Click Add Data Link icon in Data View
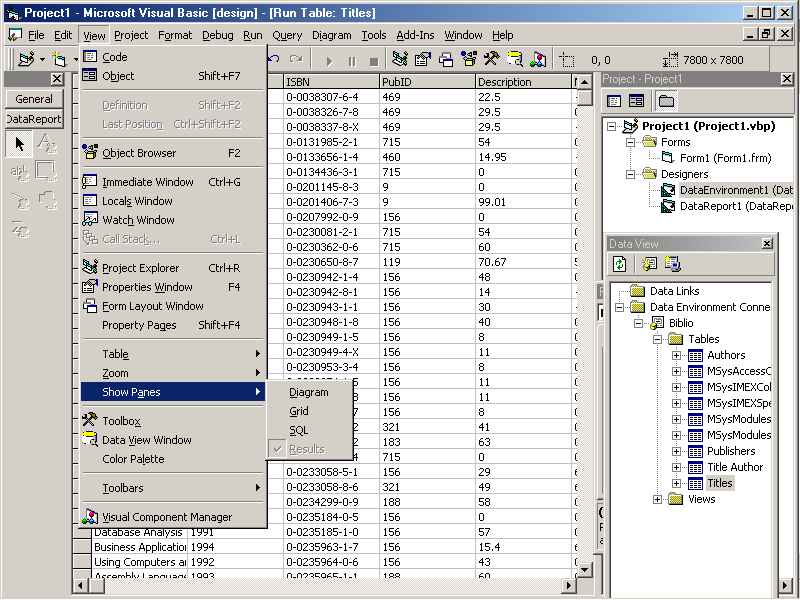The image size is (800, 600). [x=649, y=264]
